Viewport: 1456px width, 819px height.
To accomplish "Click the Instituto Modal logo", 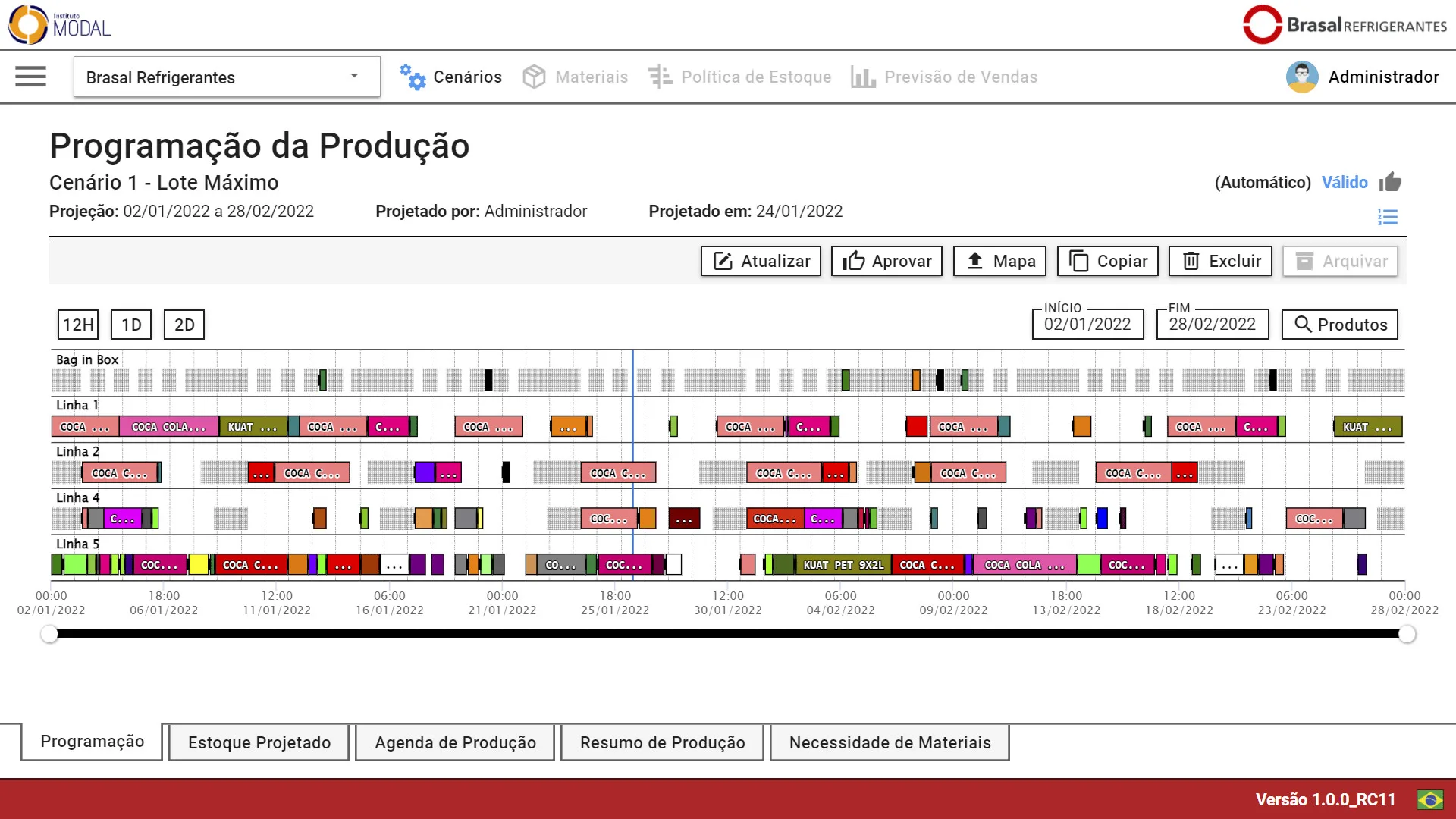I will (x=59, y=24).
